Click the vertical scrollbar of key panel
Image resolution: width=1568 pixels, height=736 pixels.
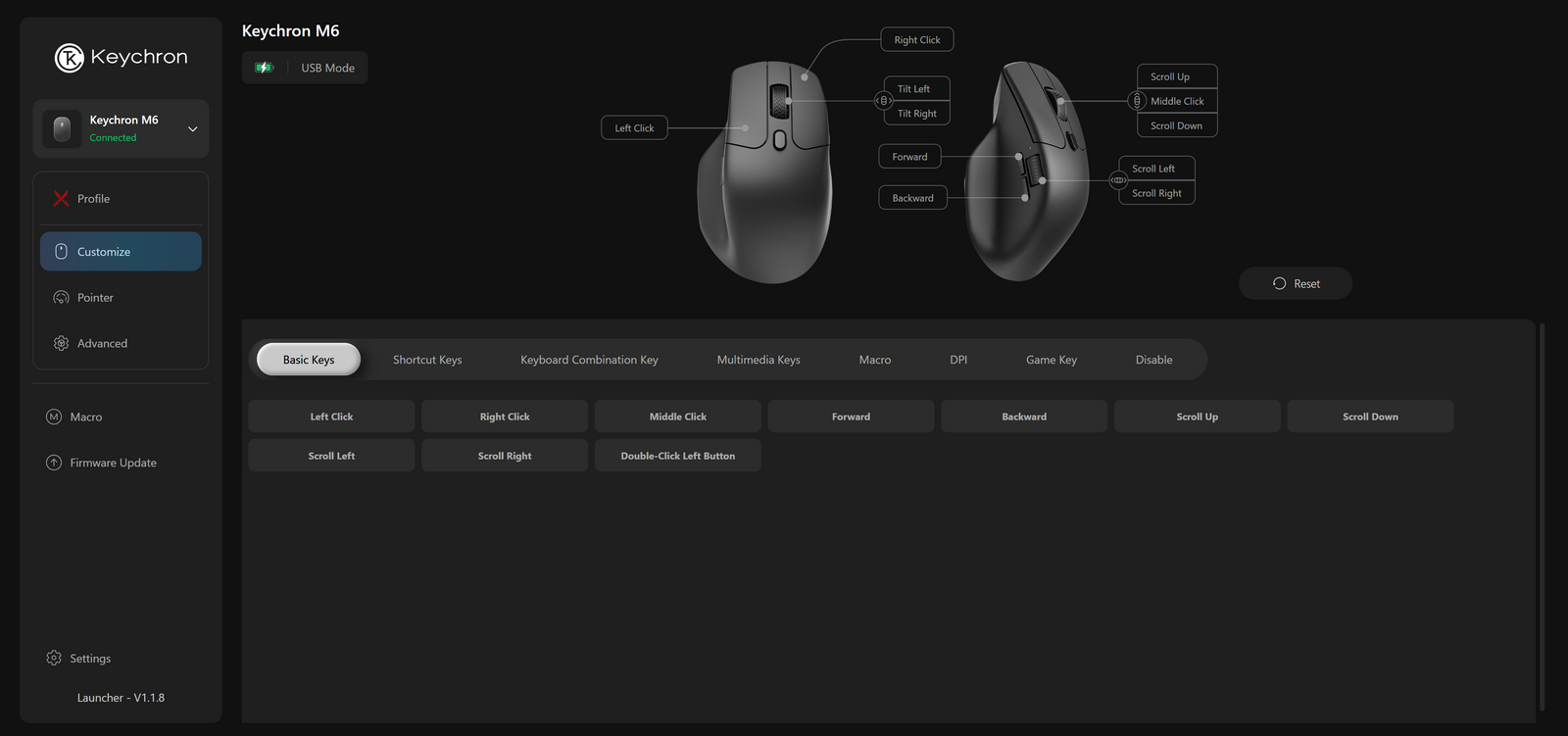[x=1542, y=517]
